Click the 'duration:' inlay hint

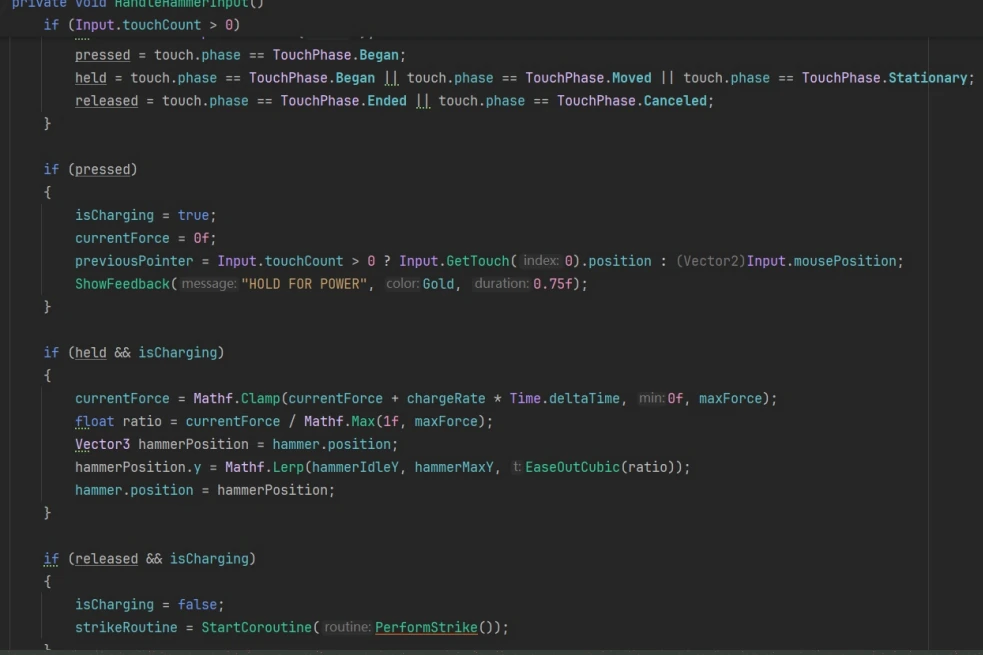pyautogui.click(x=502, y=284)
